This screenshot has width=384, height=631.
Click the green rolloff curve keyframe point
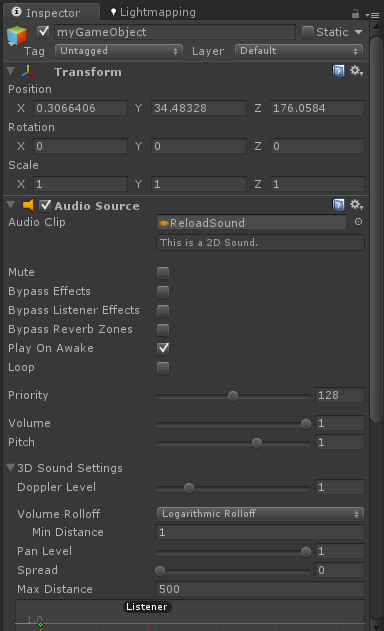40,624
